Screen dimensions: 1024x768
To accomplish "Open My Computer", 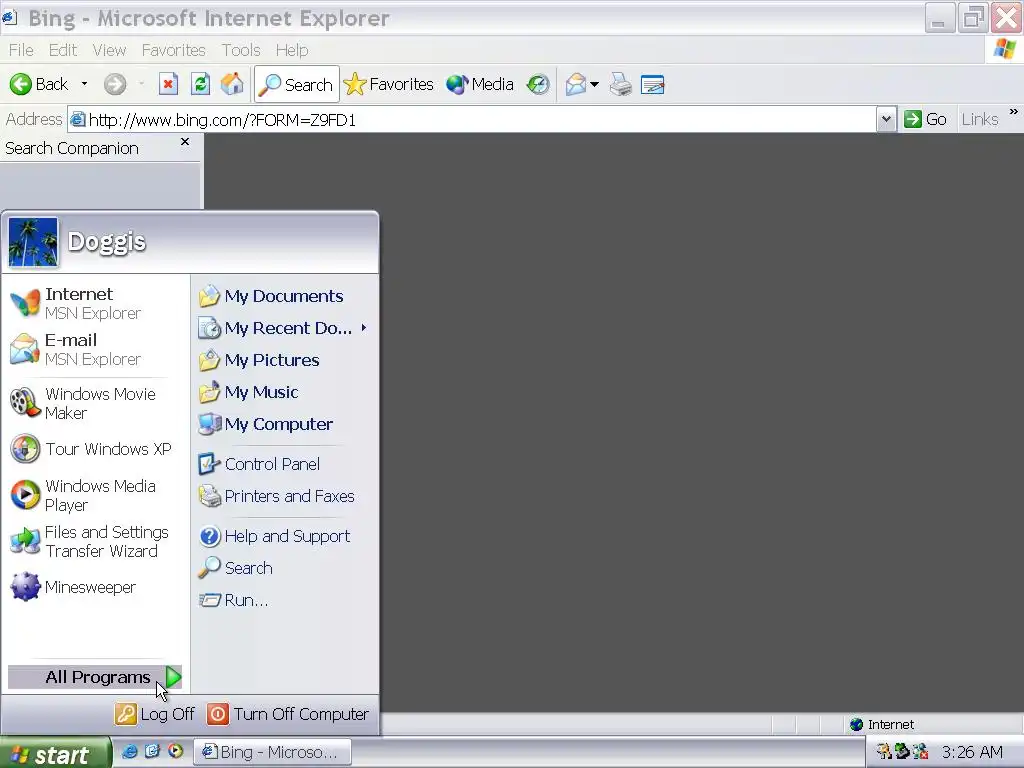I will pyautogui.click(x=284, y=424).
